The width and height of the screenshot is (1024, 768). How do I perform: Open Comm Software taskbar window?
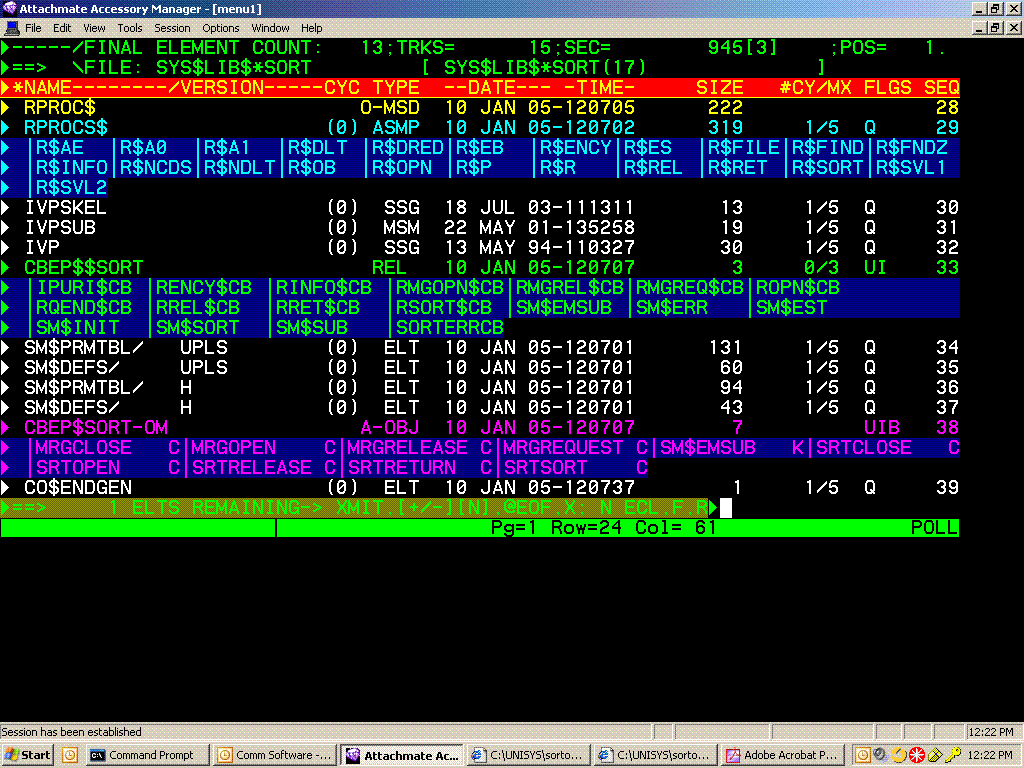(x=273, y=755)
